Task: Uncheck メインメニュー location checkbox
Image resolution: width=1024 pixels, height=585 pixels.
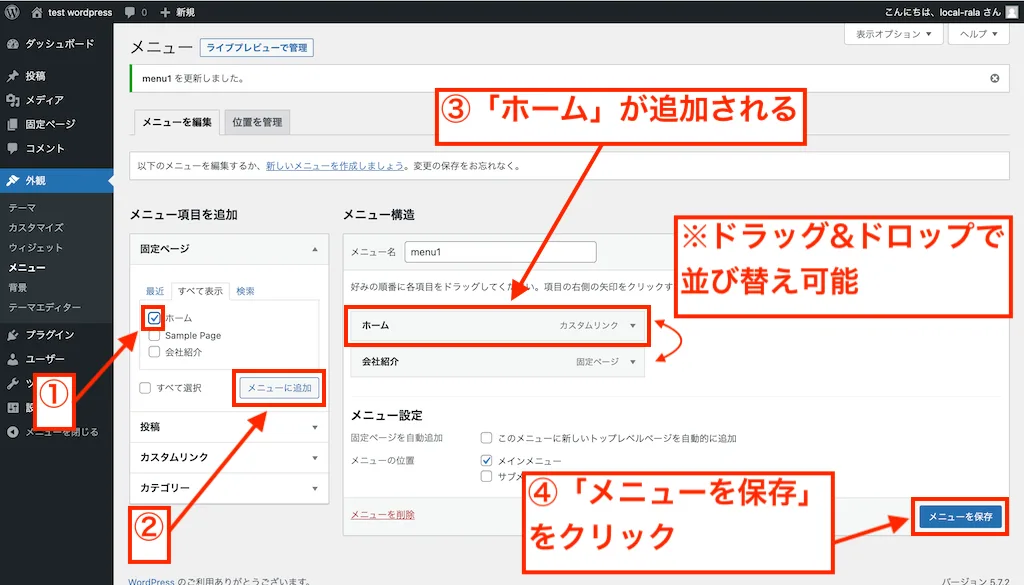Action: [486, 460]
